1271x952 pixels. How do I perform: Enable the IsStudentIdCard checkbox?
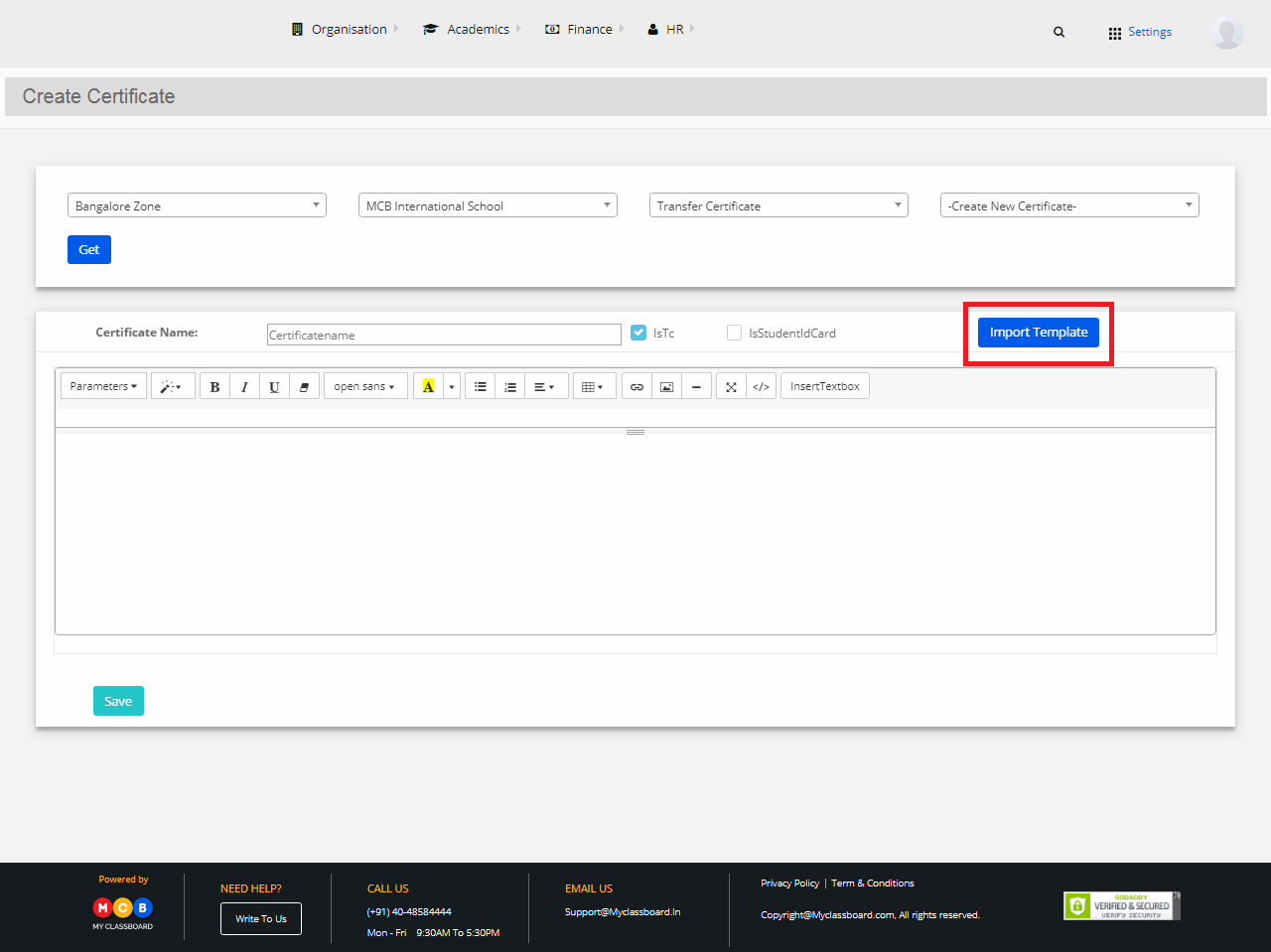(x=734, y=333)
